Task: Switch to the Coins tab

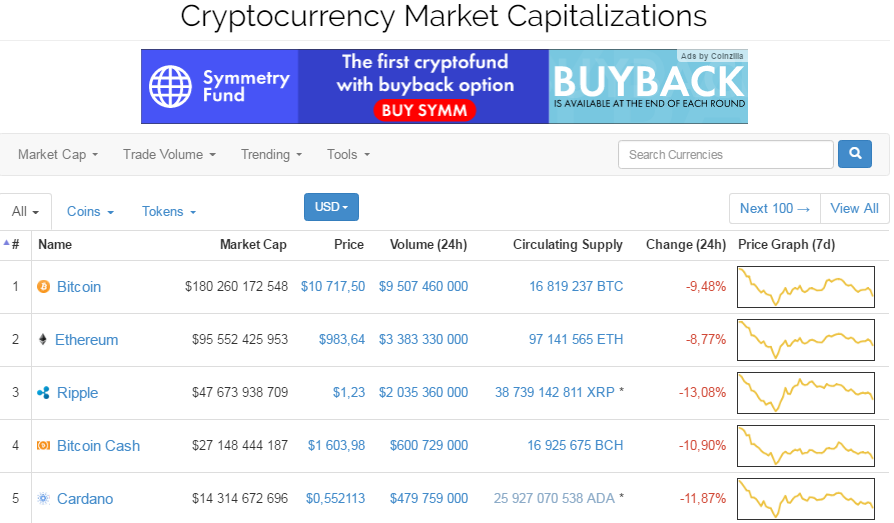Action: coord(90,212)
